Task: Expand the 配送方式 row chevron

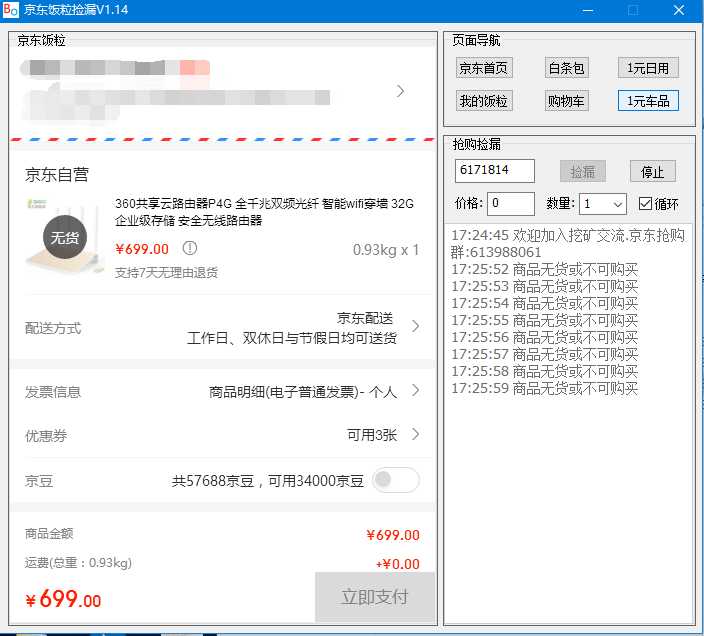Action: tap(416, 326)
